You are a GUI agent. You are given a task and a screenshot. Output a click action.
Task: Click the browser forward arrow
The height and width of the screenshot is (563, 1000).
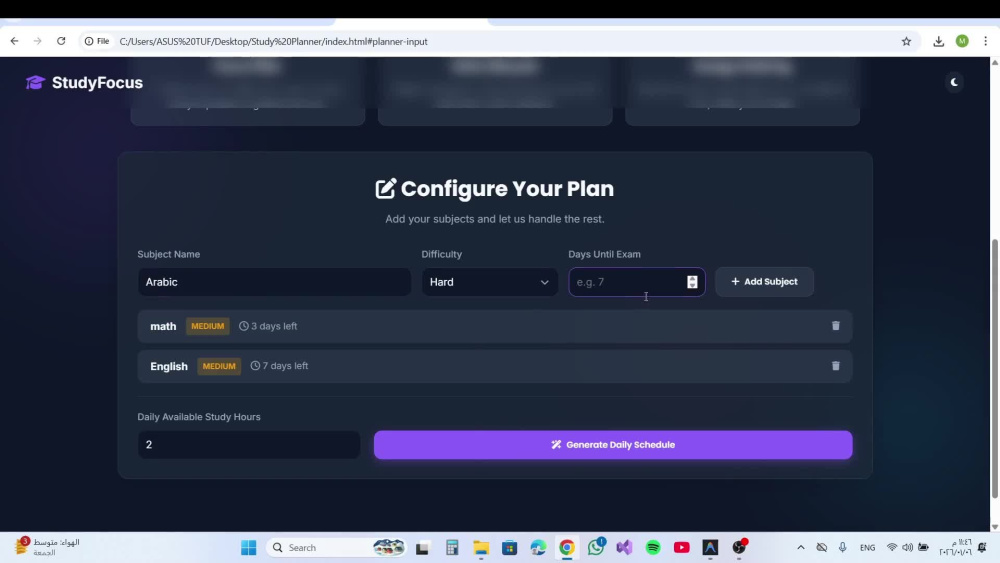[x=38, y=41]
